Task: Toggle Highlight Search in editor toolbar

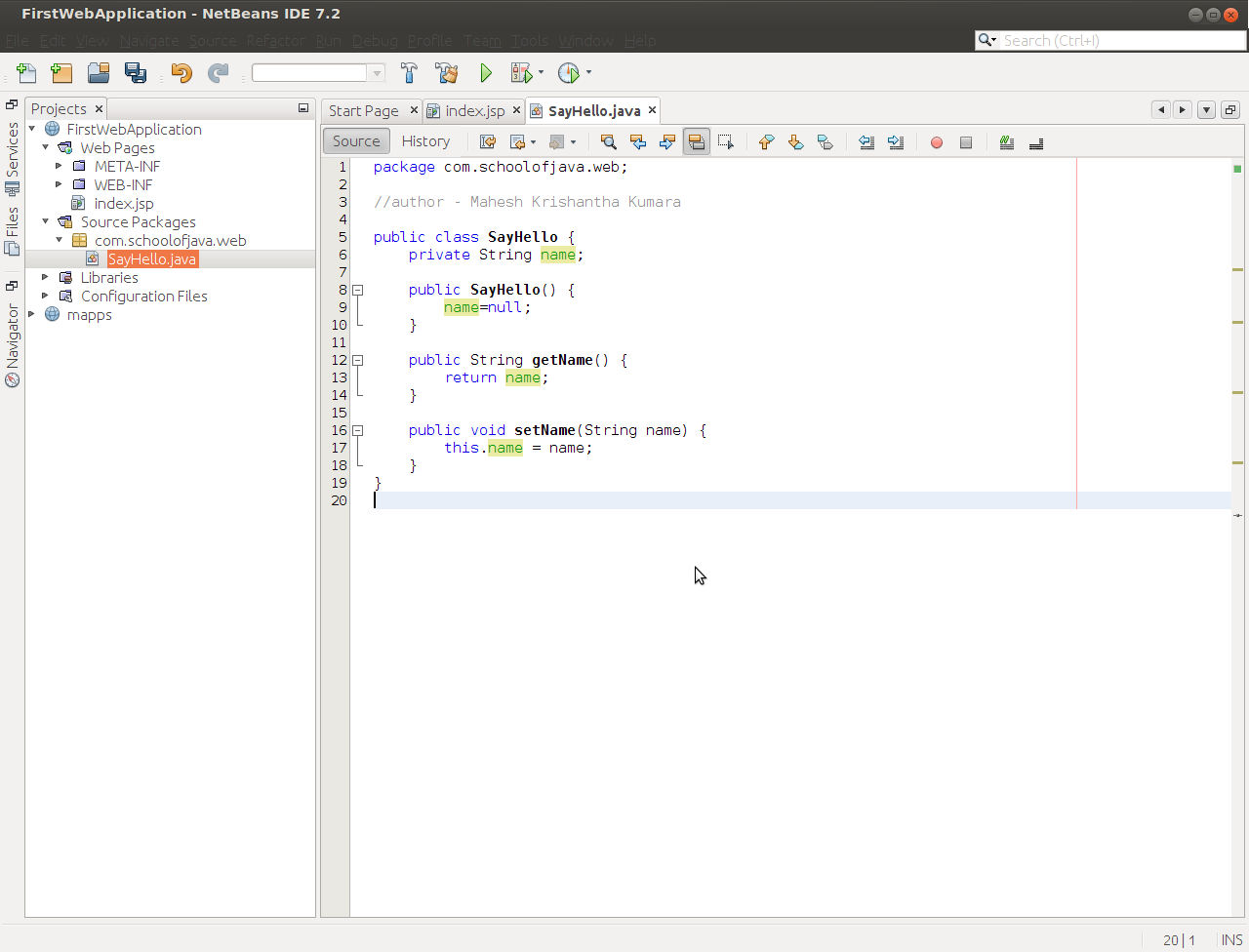Action: tap(697, 142)
